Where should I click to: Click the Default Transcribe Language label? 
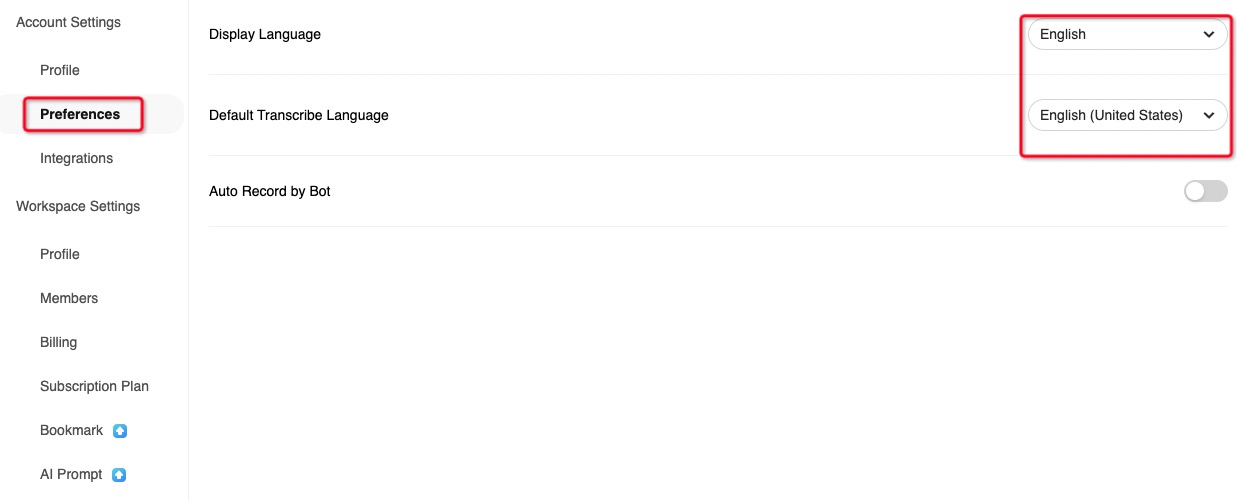298,115
